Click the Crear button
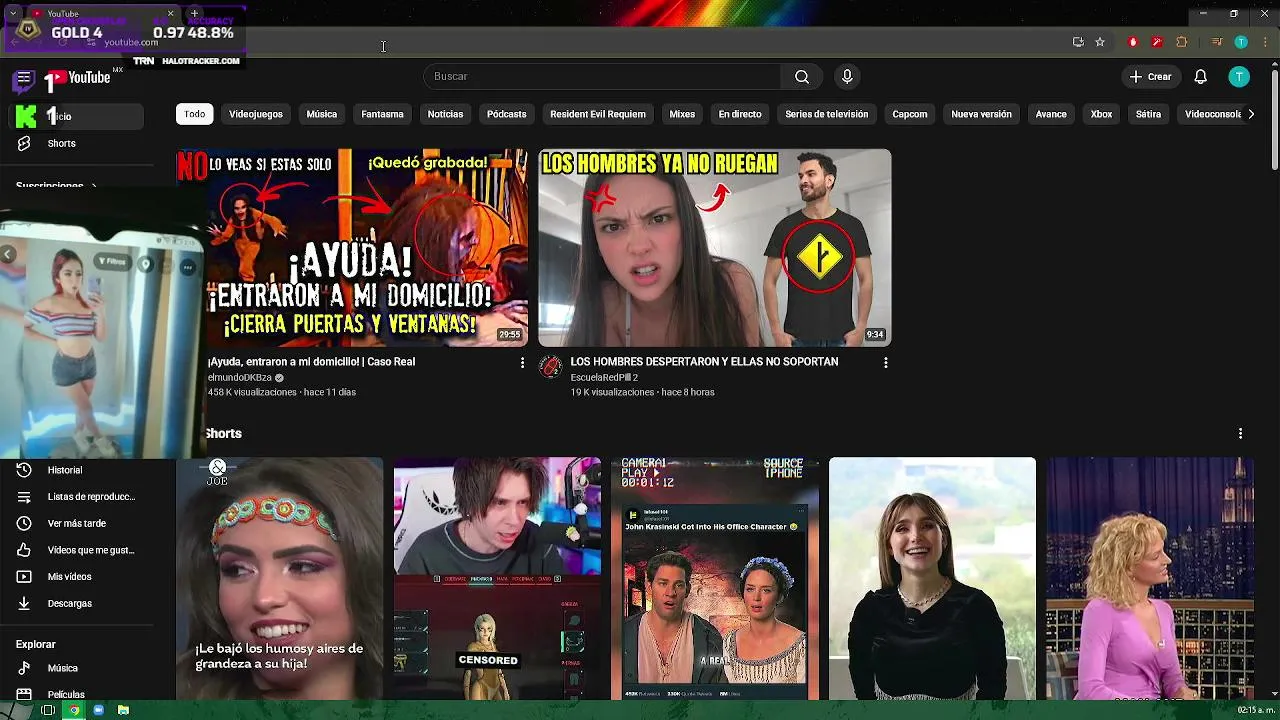 pos(1150,77)
